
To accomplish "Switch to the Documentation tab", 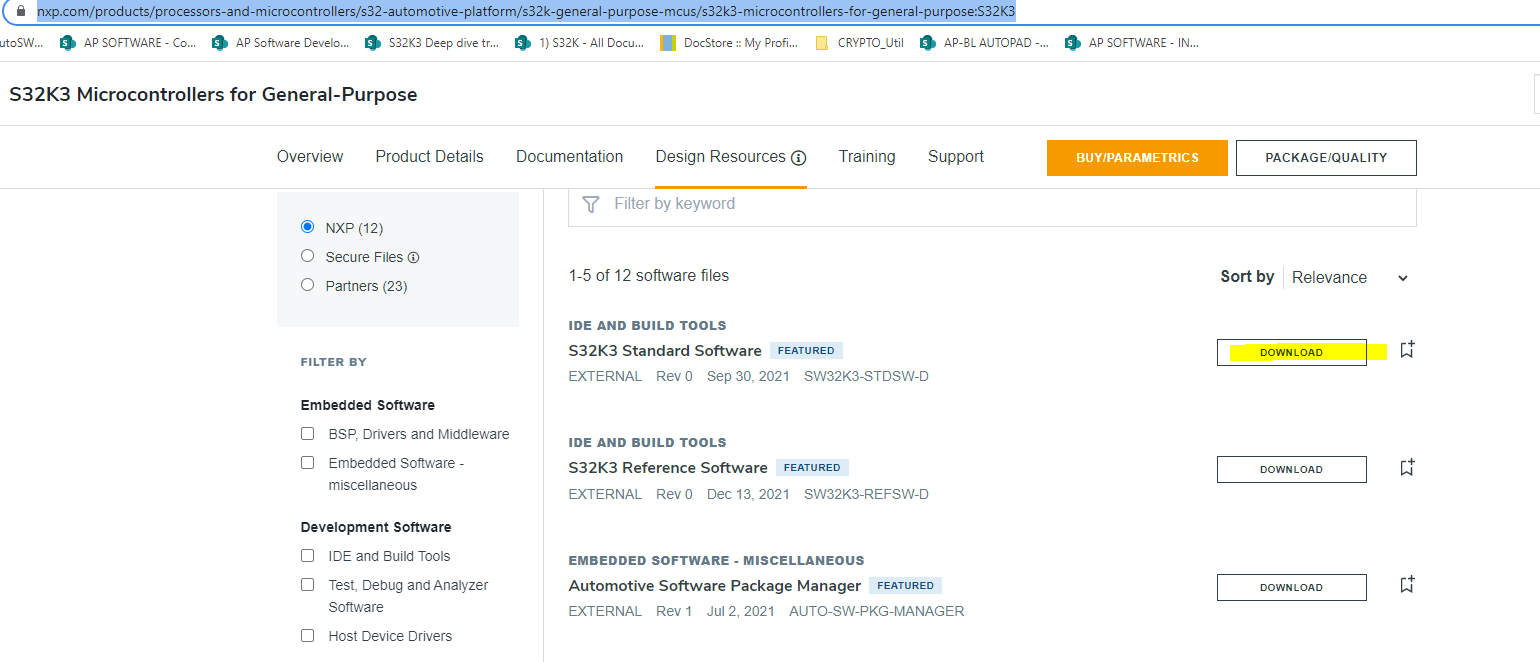I will [x=569, y=156].
